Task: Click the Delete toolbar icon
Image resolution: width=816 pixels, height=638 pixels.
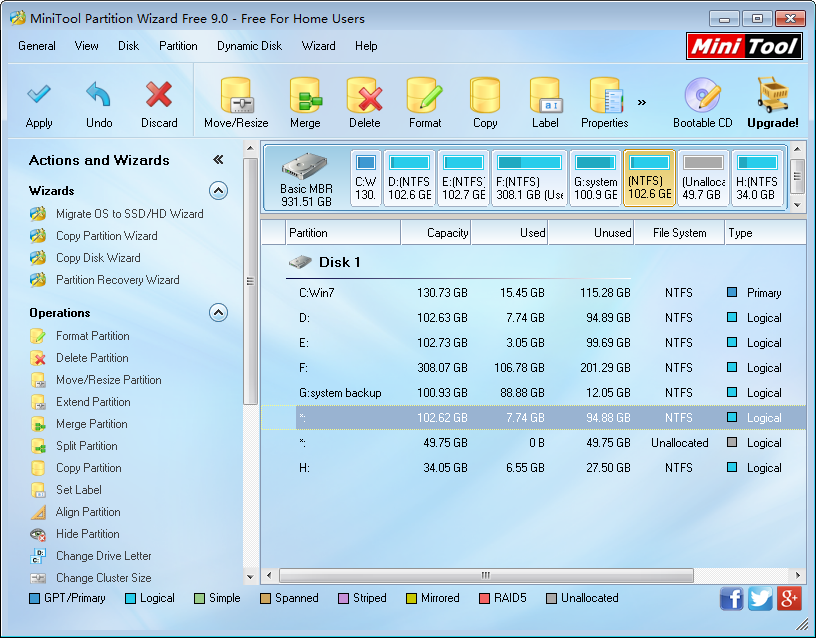Action: click(364, 95)
